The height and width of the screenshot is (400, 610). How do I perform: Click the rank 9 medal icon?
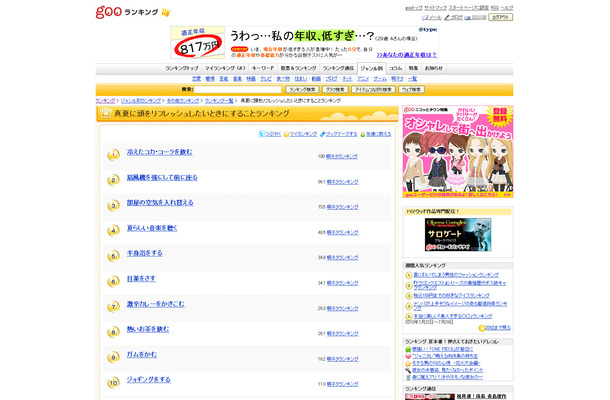point(113,357)
